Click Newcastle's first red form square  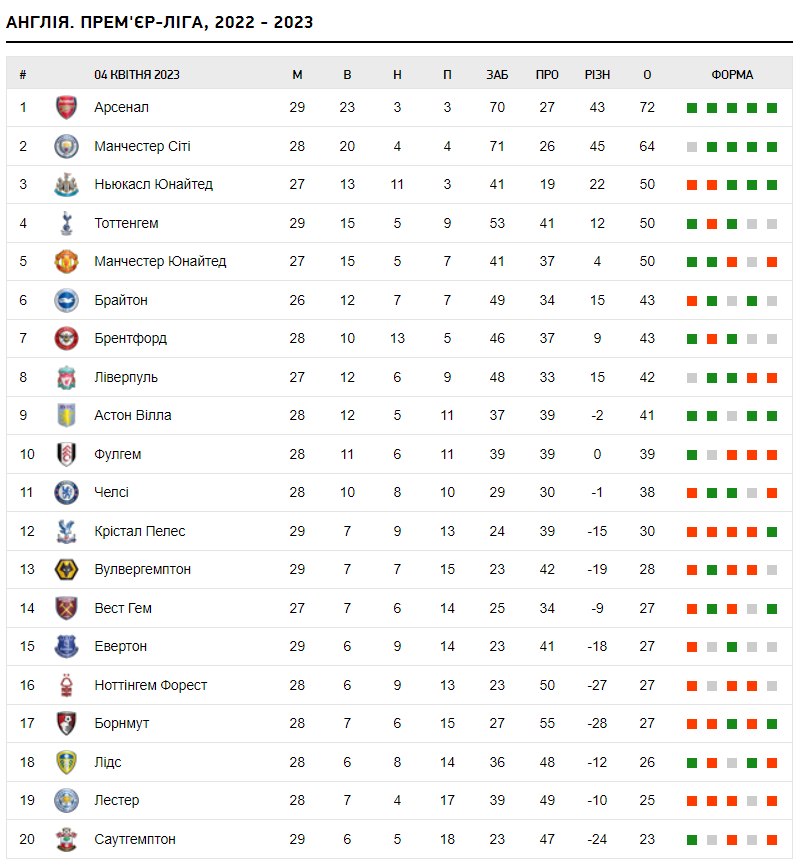(x=692, y=185)
